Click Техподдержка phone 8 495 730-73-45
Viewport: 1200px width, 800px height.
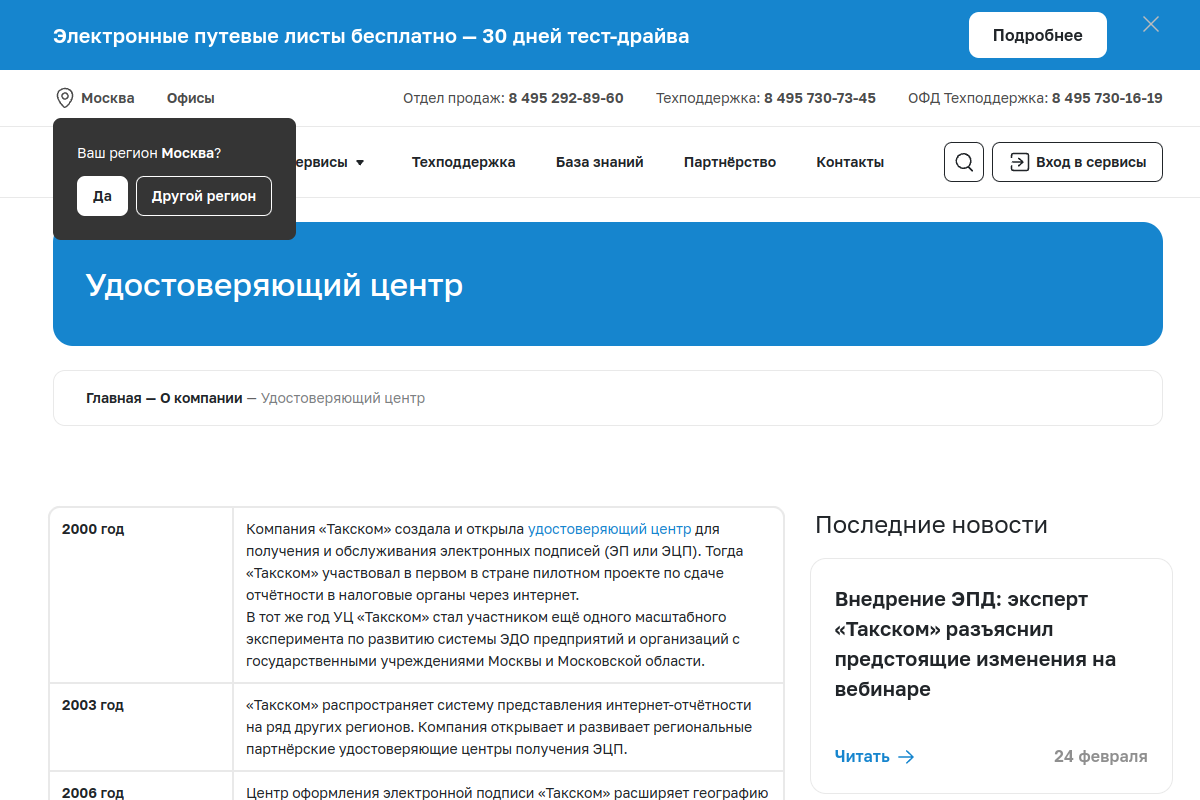tap(820, 98)
